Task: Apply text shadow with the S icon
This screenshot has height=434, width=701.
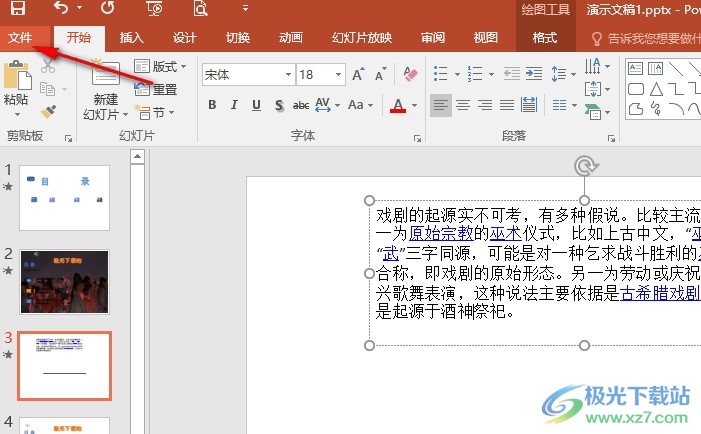Action: [x=279, y=105]
